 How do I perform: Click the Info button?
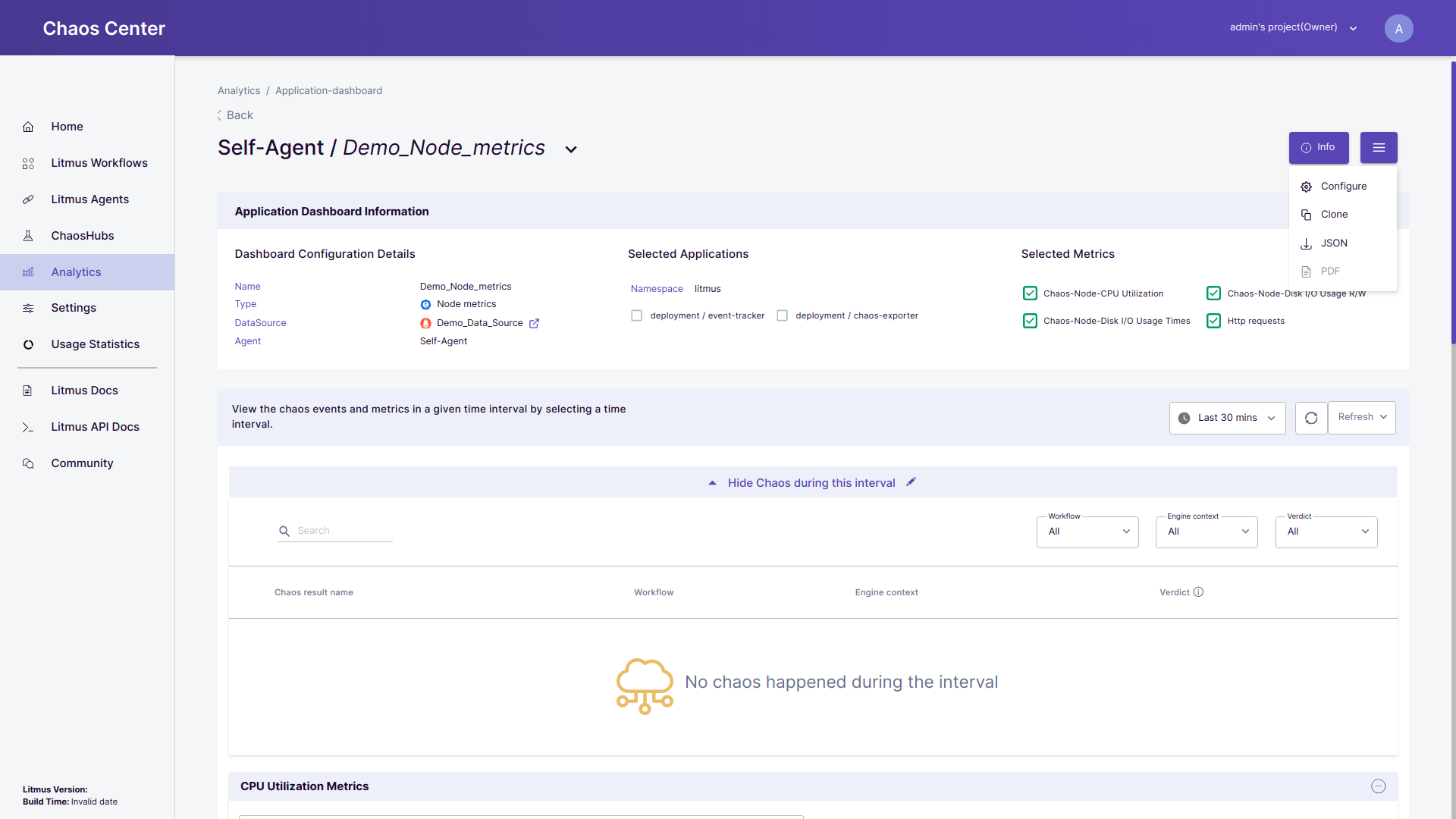(1318, 148)
